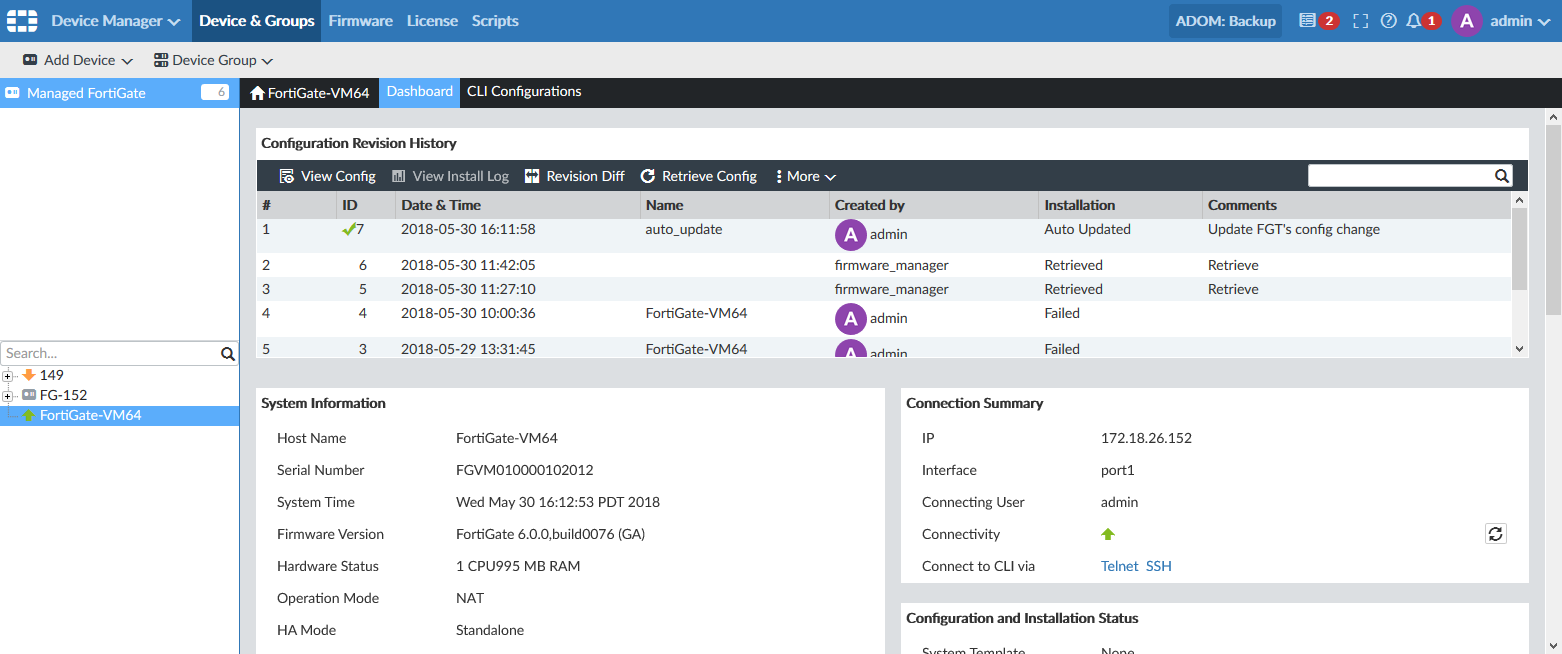Click the revision search magnifier icon
This screenshot has width=1562, height=654.
(1501, 176)
